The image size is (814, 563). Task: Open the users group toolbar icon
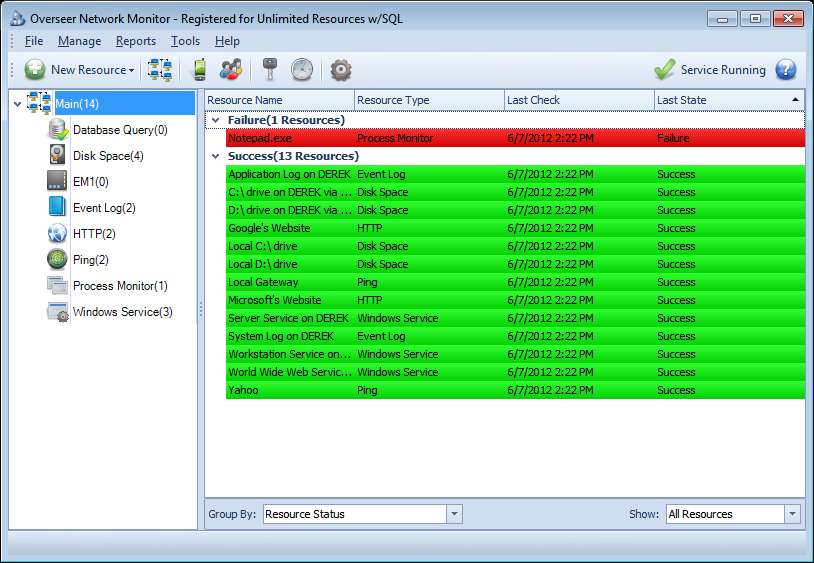231,70
